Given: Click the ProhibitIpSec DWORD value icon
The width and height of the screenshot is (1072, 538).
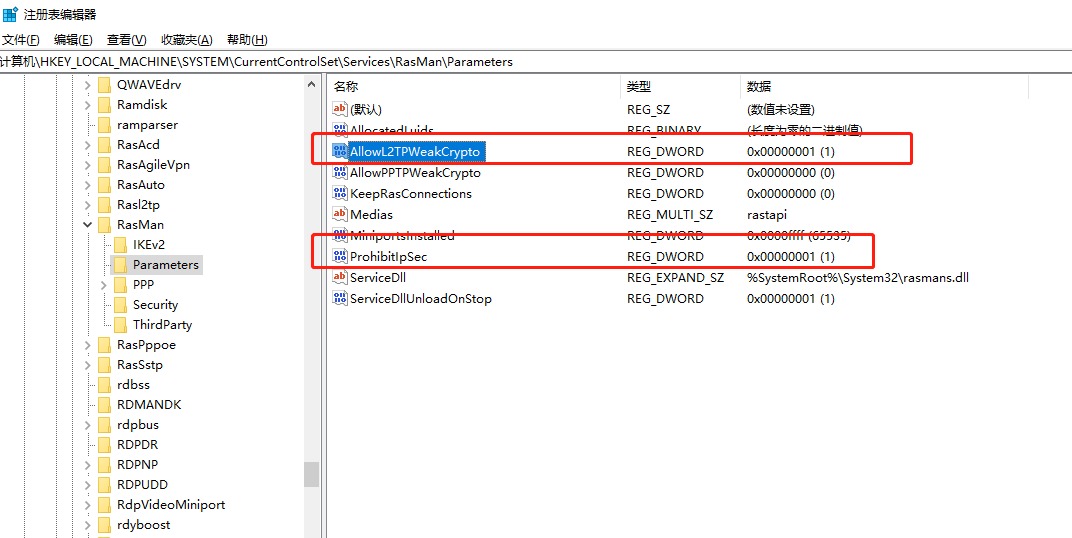Looking at the screenshot, I should point(340,257).
